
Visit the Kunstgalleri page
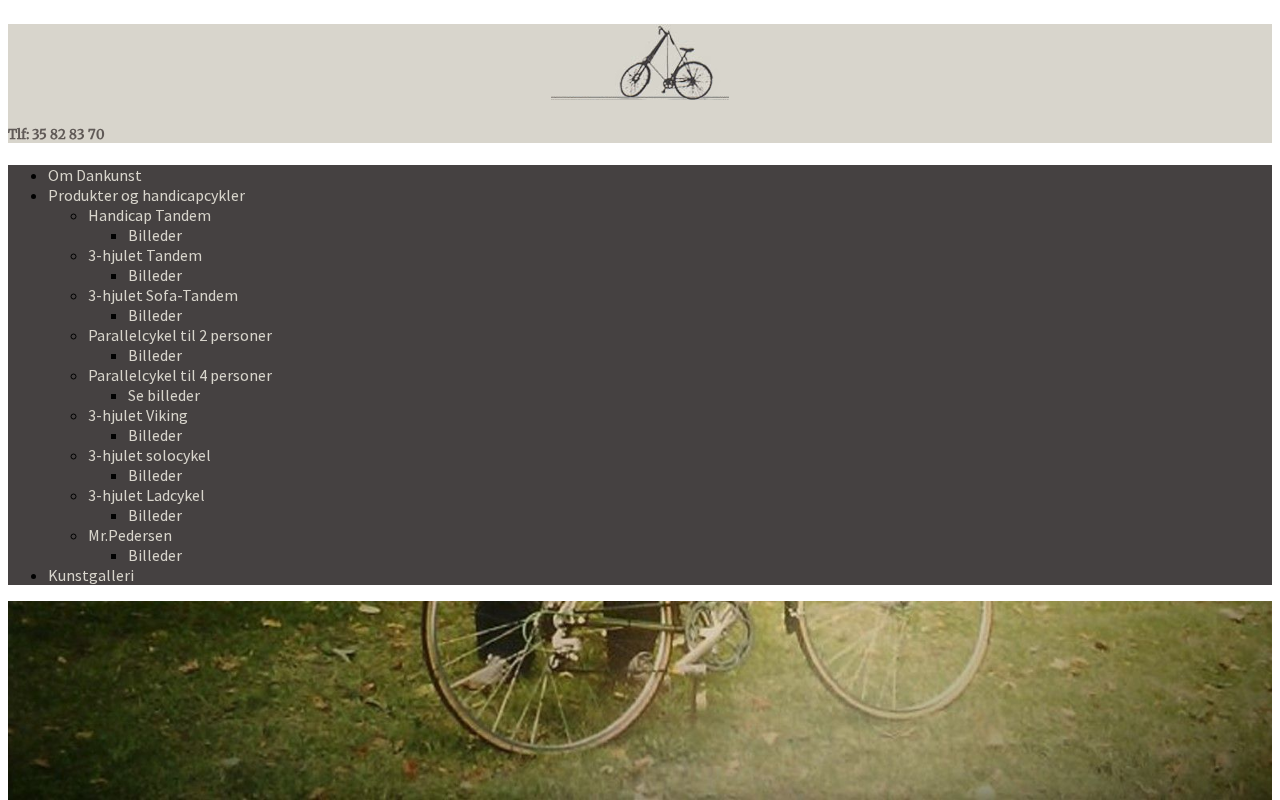point(91,575)
